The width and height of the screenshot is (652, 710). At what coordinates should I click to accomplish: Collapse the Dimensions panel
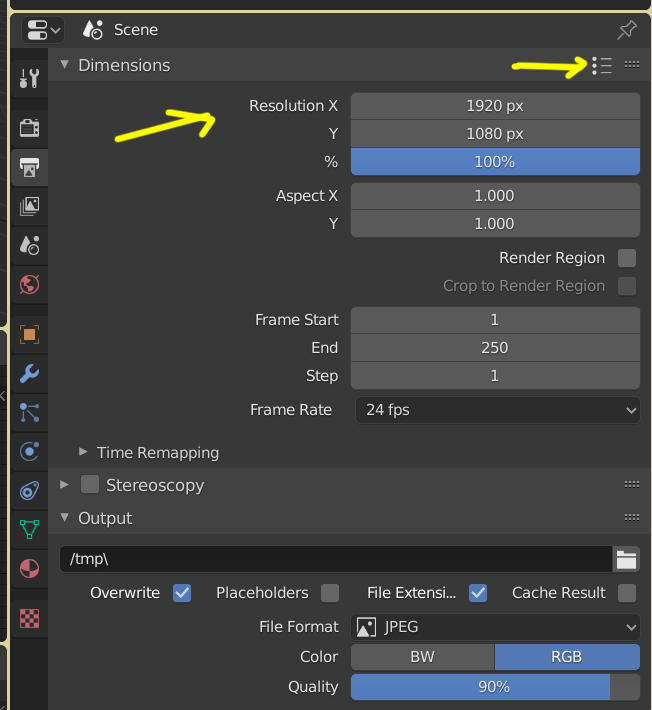point(65,65)
